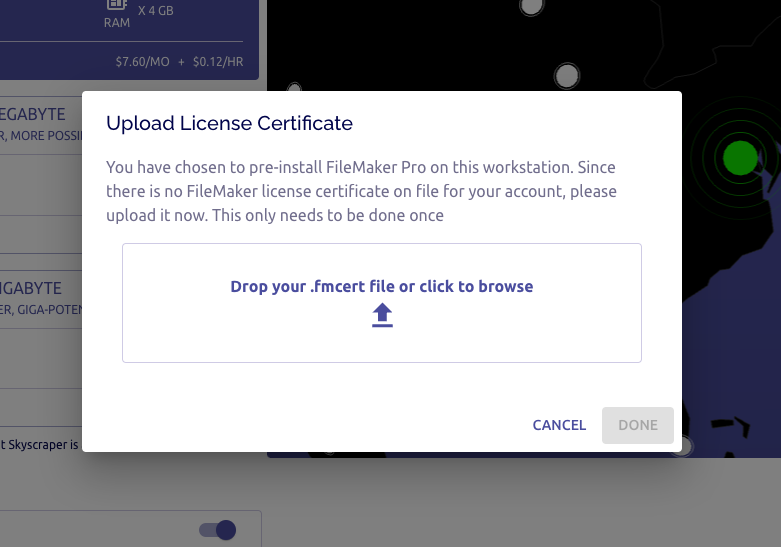This screenshot has width=781, height=547.
Task: Click the grayed-out DONE button
Action: (x=638, y=425)
